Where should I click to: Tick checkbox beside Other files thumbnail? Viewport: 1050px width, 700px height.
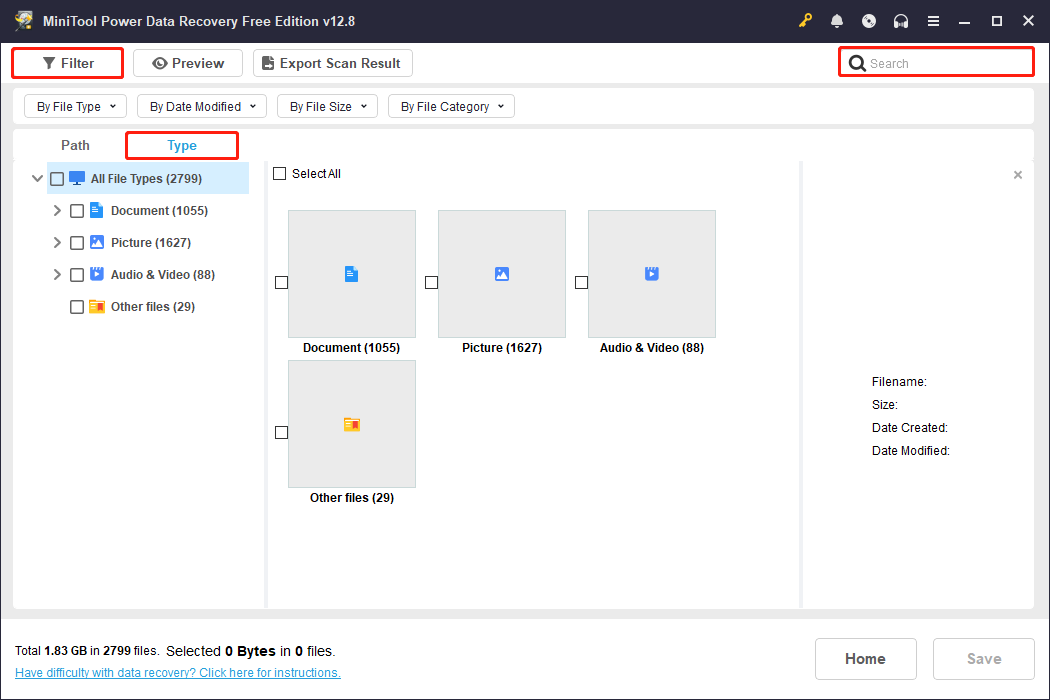[281, 433]
